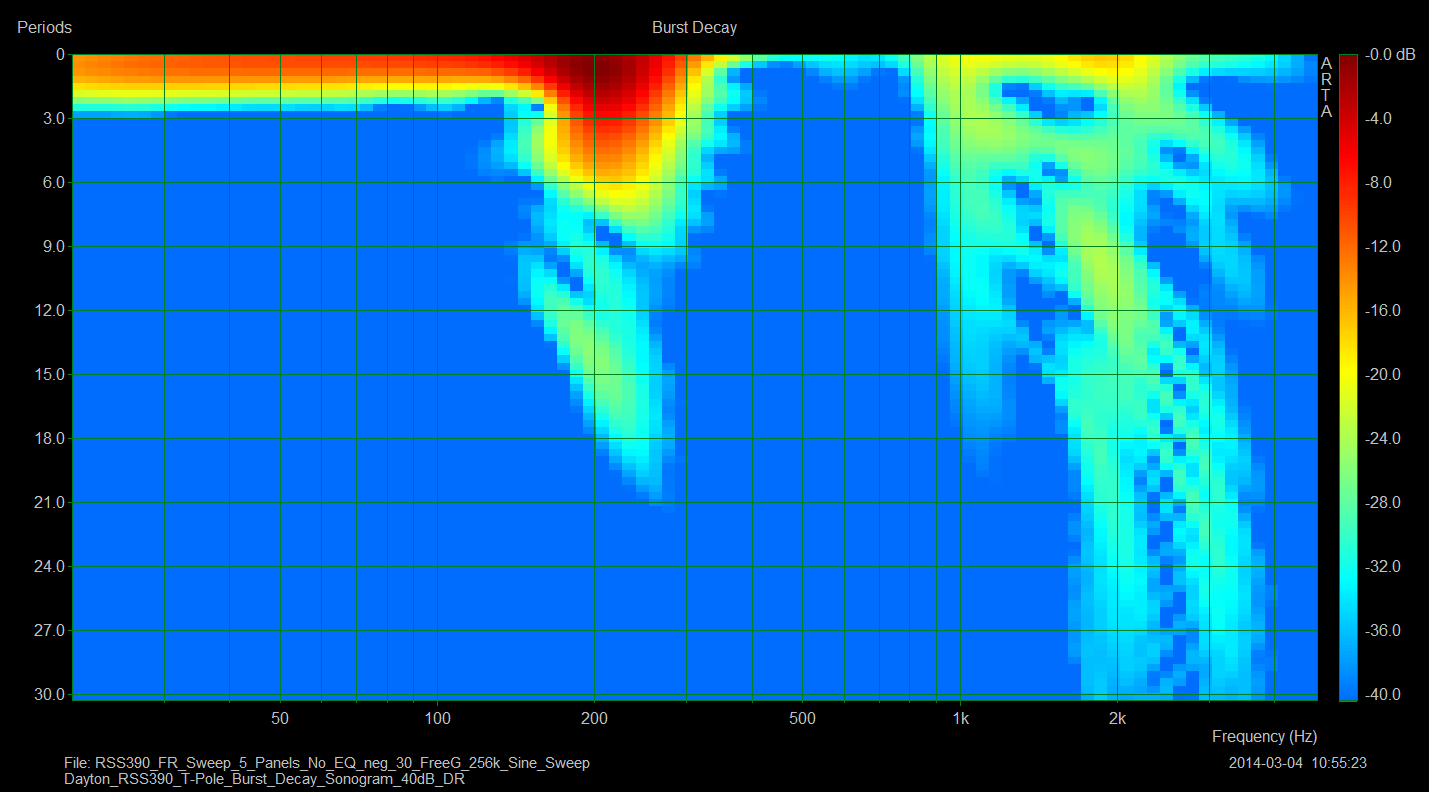Click the 50 Hz frequency tick label
The width and height of the screenshot is (1429, 792).
coord(280,718)
